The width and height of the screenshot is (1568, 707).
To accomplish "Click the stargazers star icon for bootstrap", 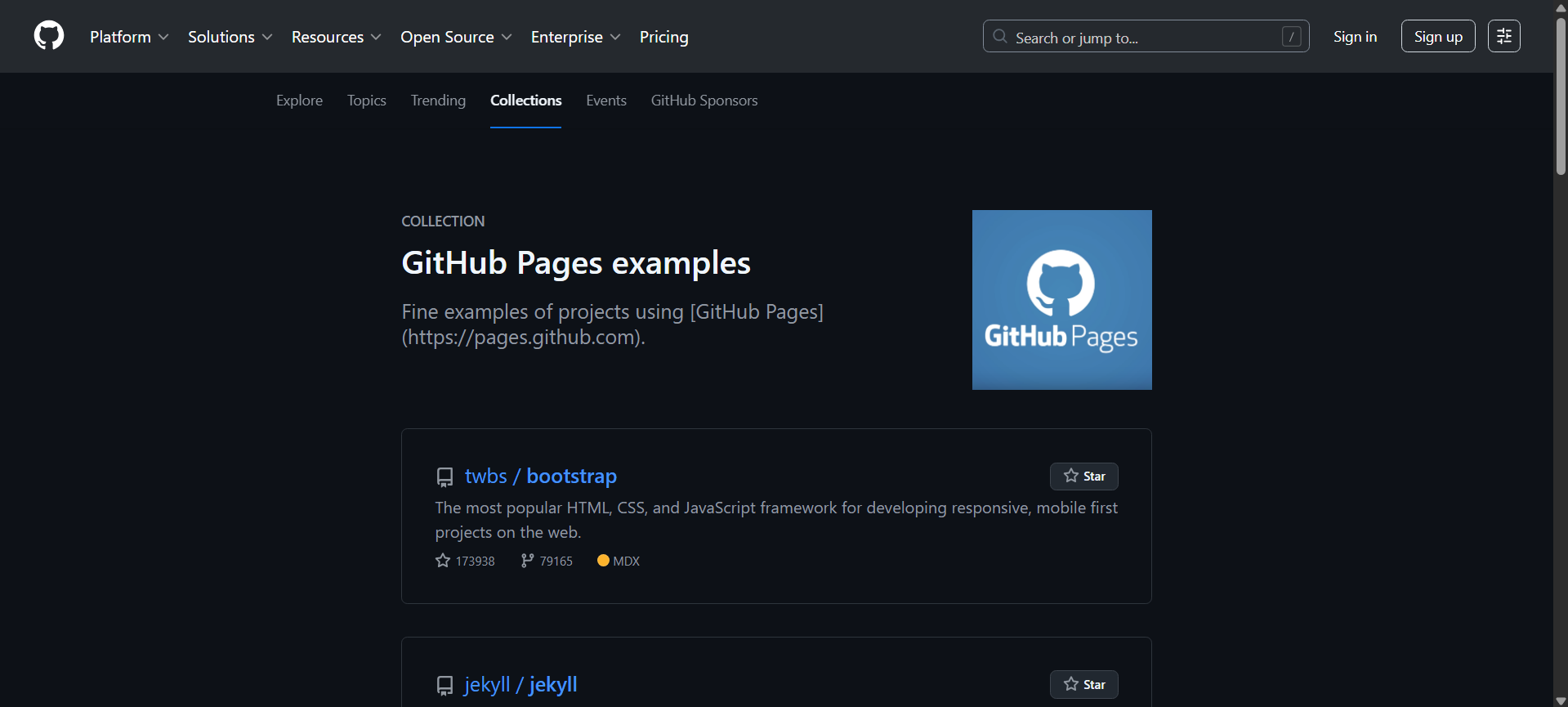I will click(x=443, y=561).
